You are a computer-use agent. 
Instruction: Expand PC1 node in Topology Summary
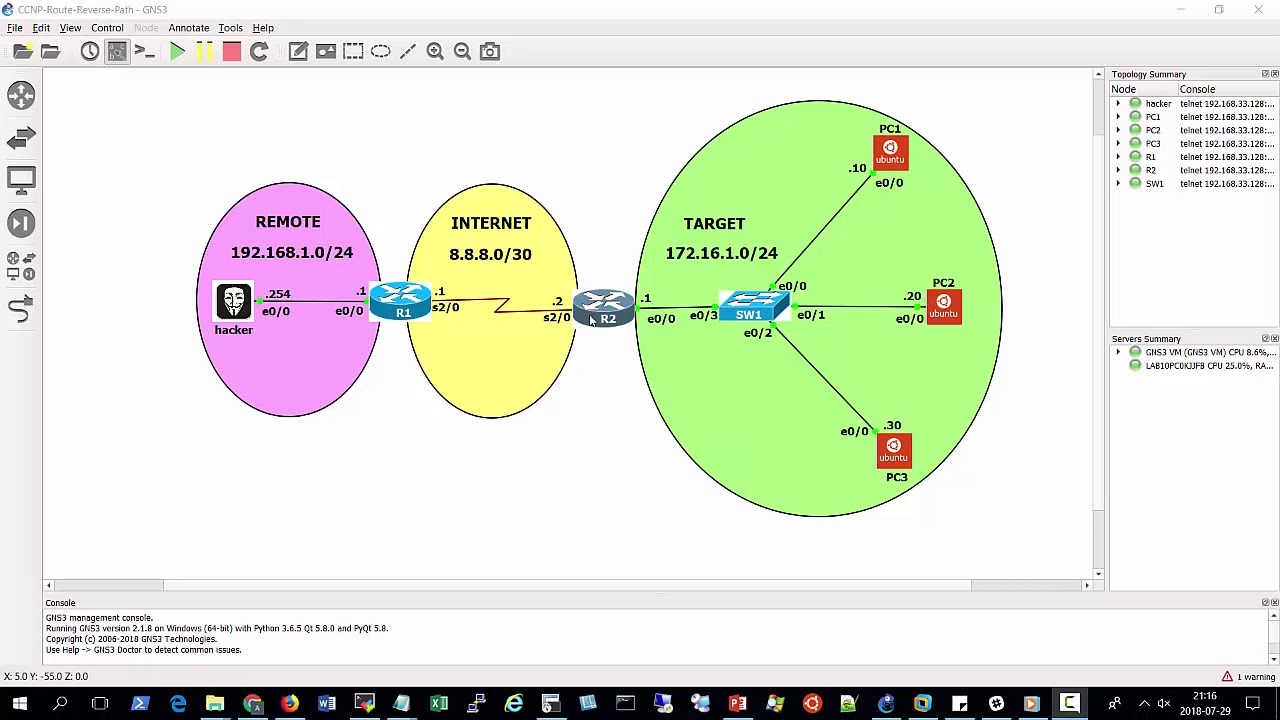(x=1118, y=117)
